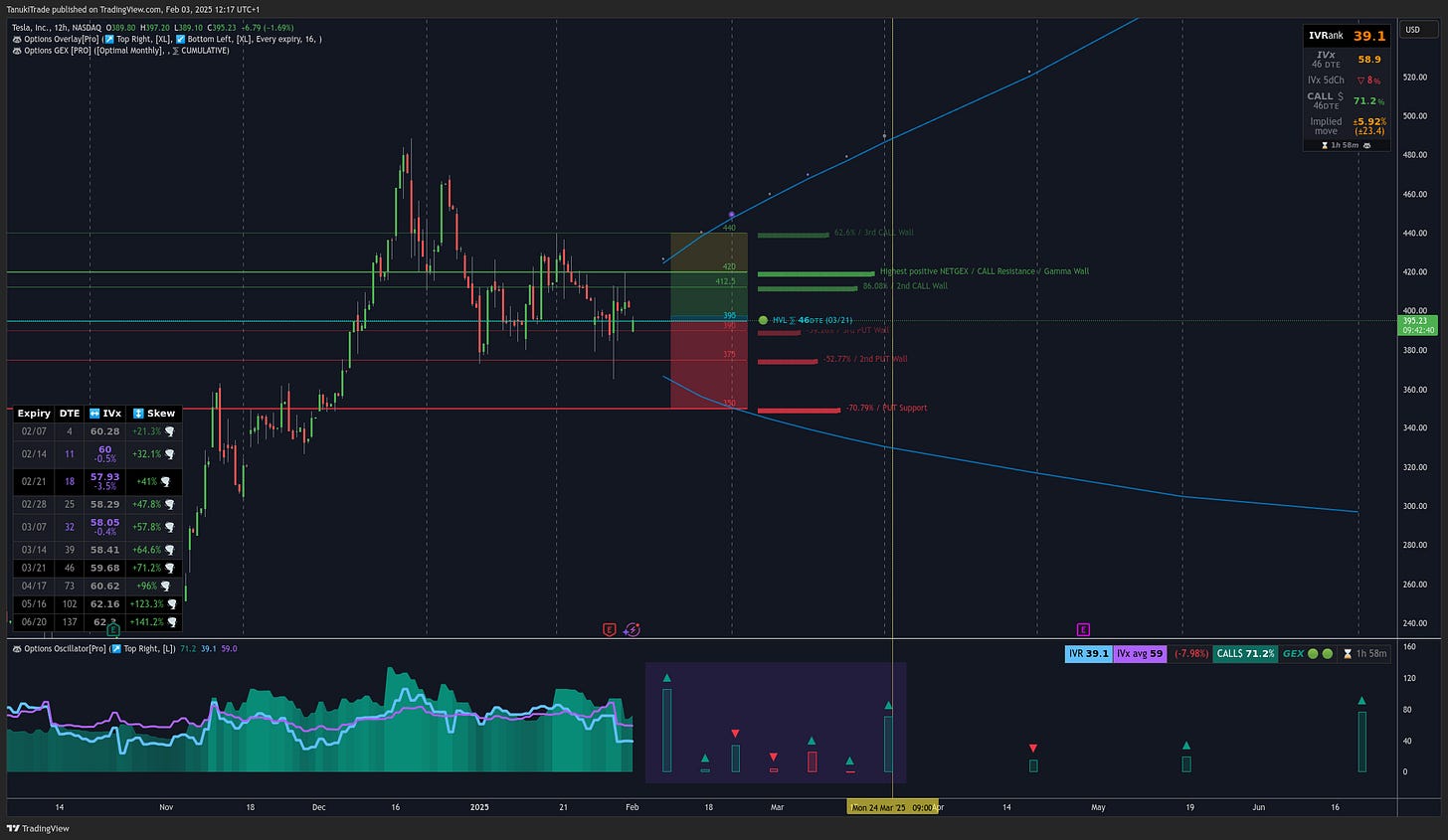Click the GEX green circles indicator badge
This screenshot has height=840, width=1448.
(1308, 653)
